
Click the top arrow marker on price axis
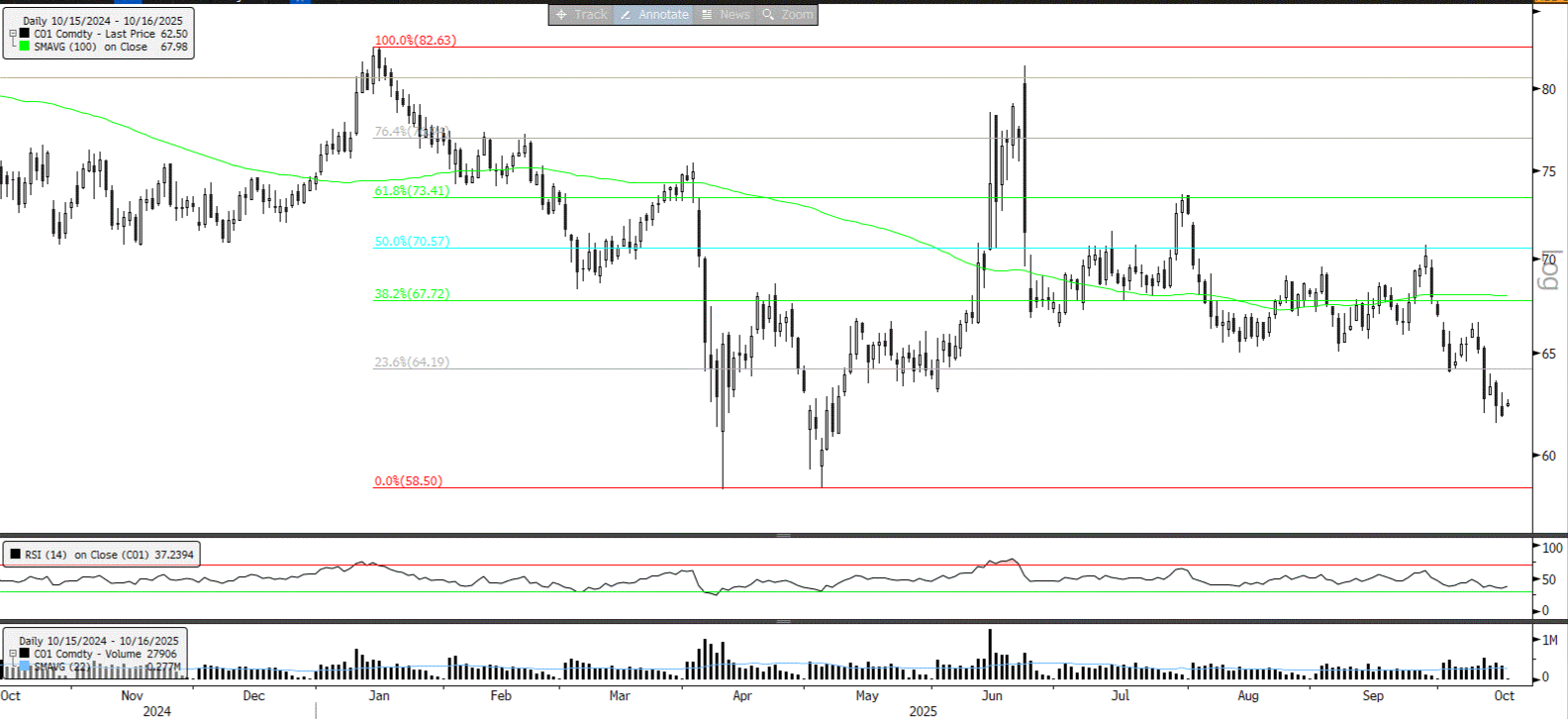(1537, 10)
